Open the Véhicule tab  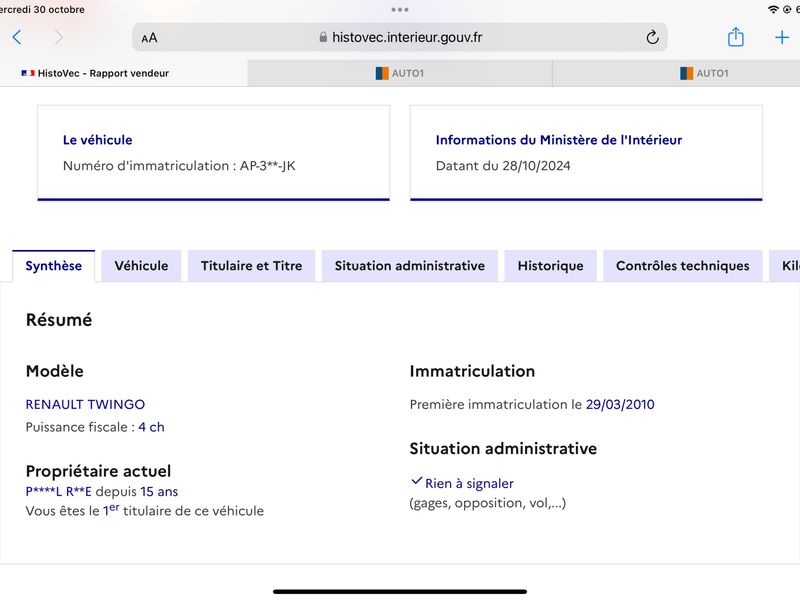[141, 266]
